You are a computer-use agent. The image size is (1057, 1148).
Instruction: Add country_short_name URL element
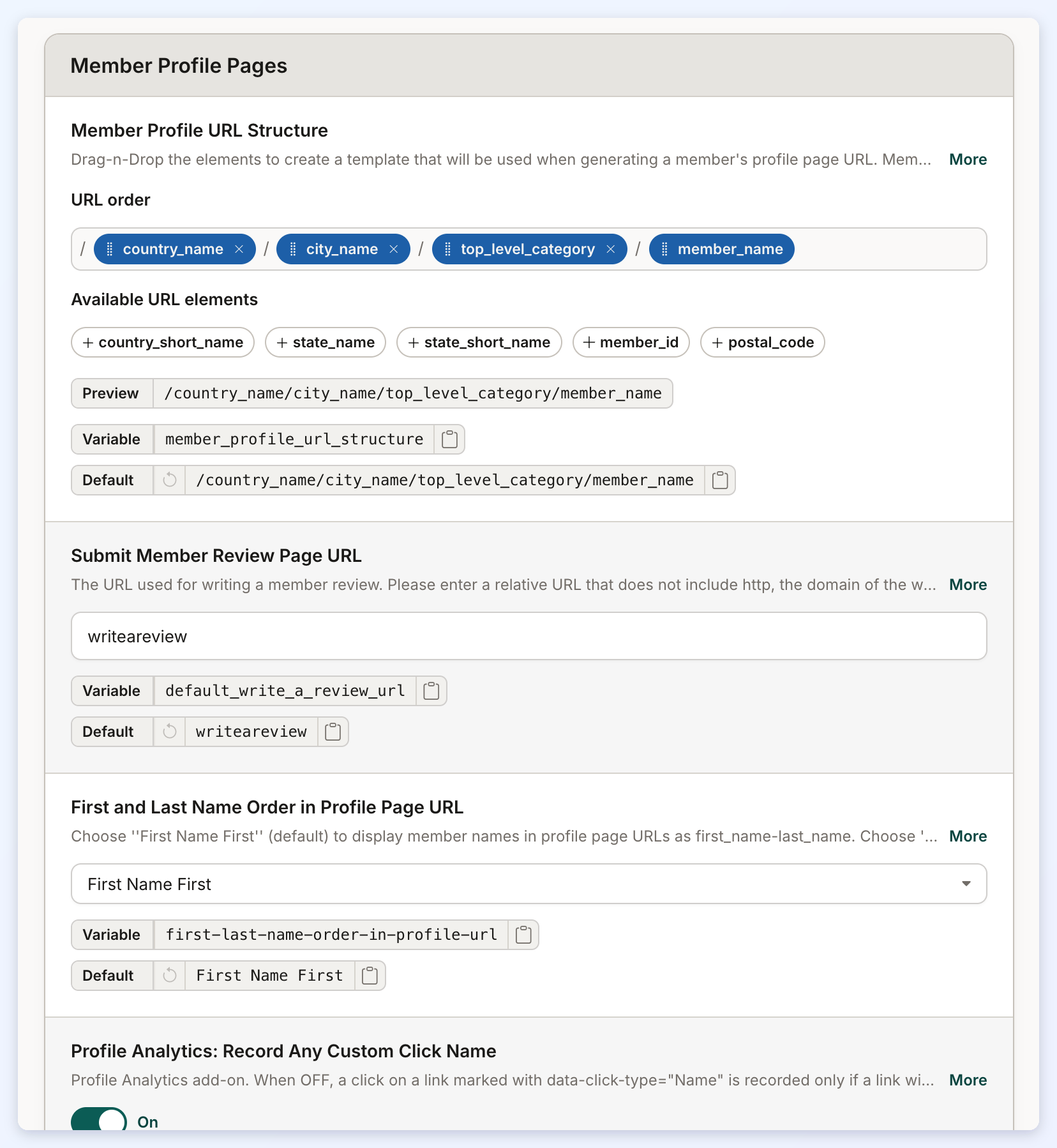tap(163, 342)
